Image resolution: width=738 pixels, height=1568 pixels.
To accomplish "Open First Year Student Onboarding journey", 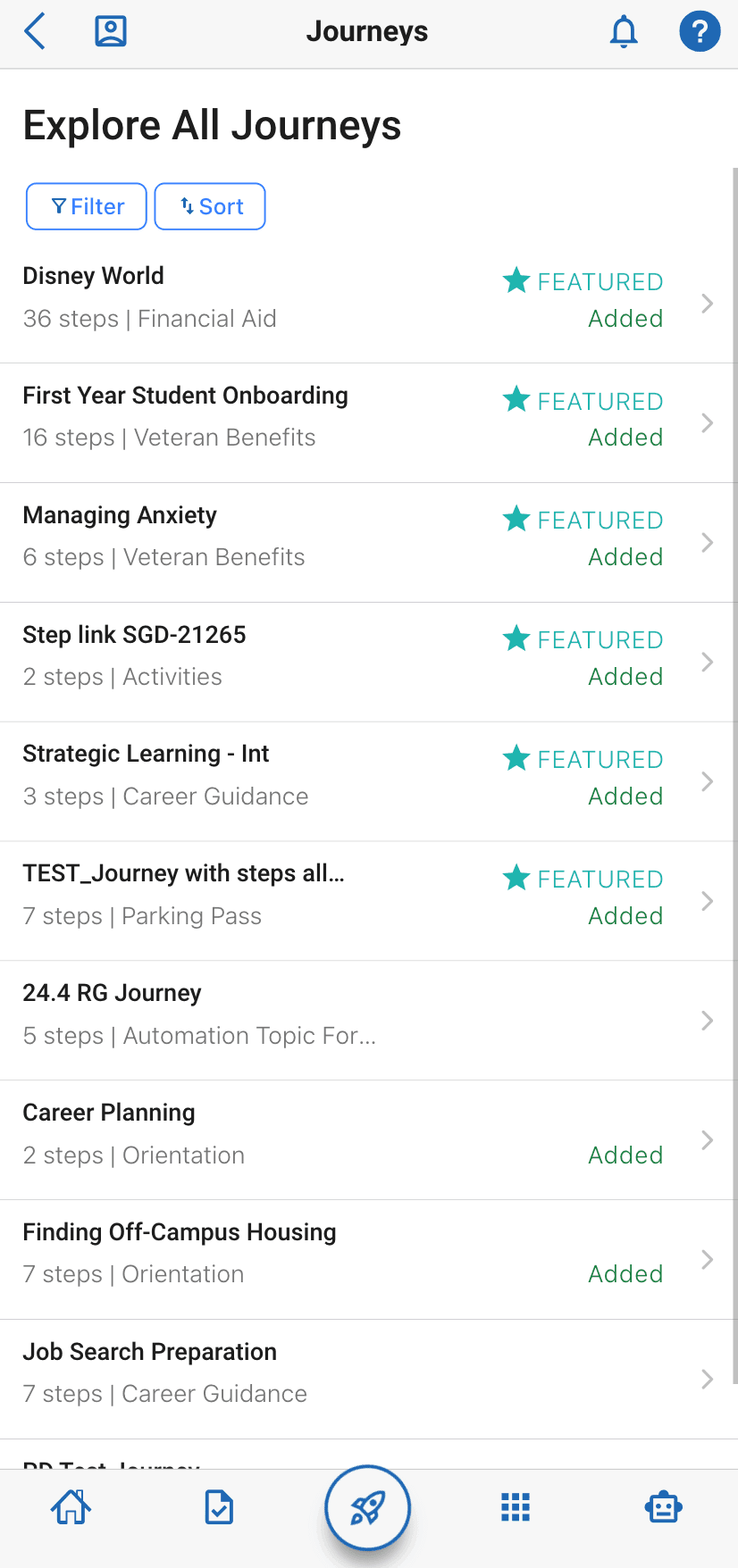I will (185, 396).
